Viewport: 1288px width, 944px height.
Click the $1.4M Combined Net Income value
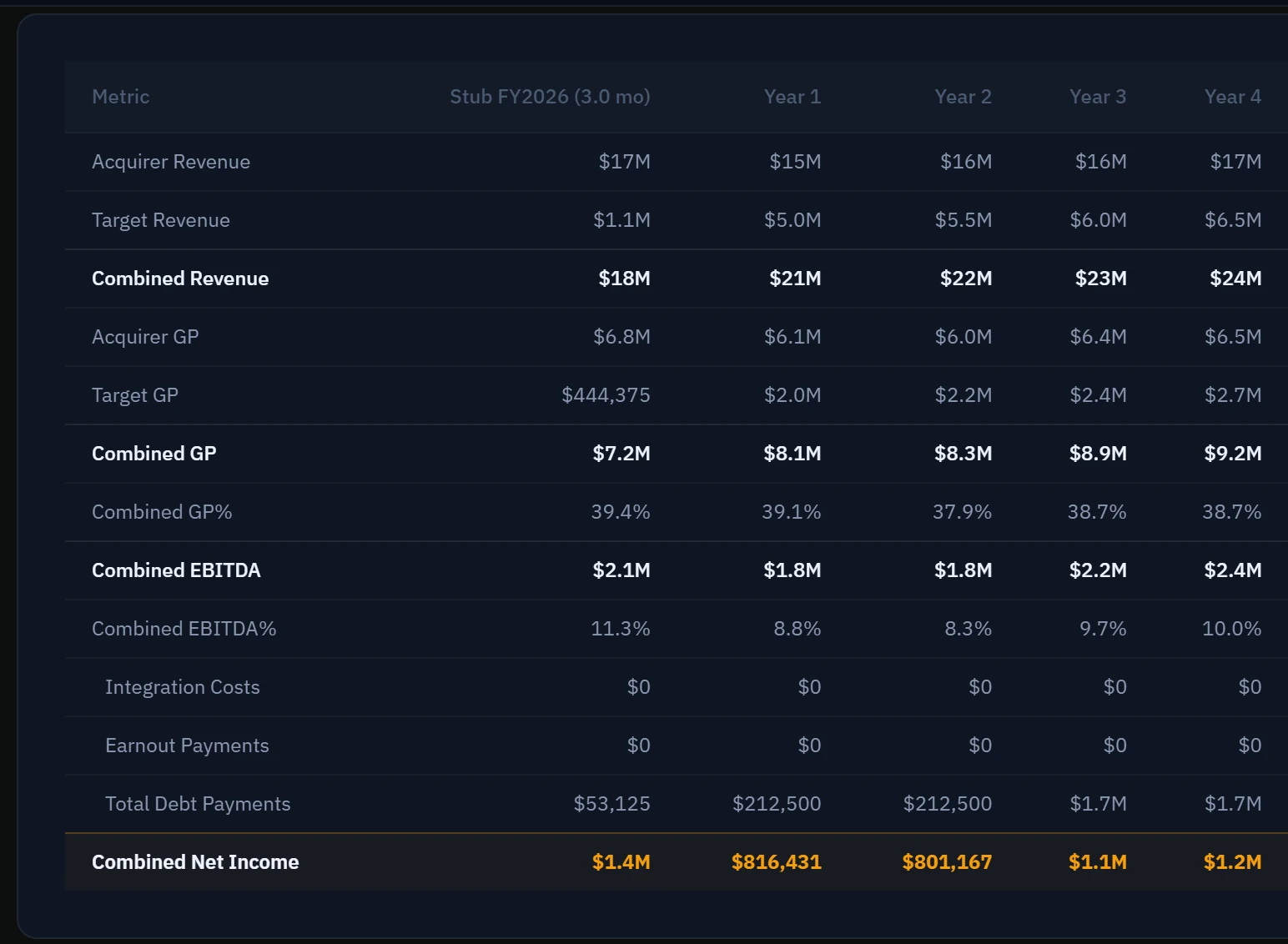pos(621,862)
